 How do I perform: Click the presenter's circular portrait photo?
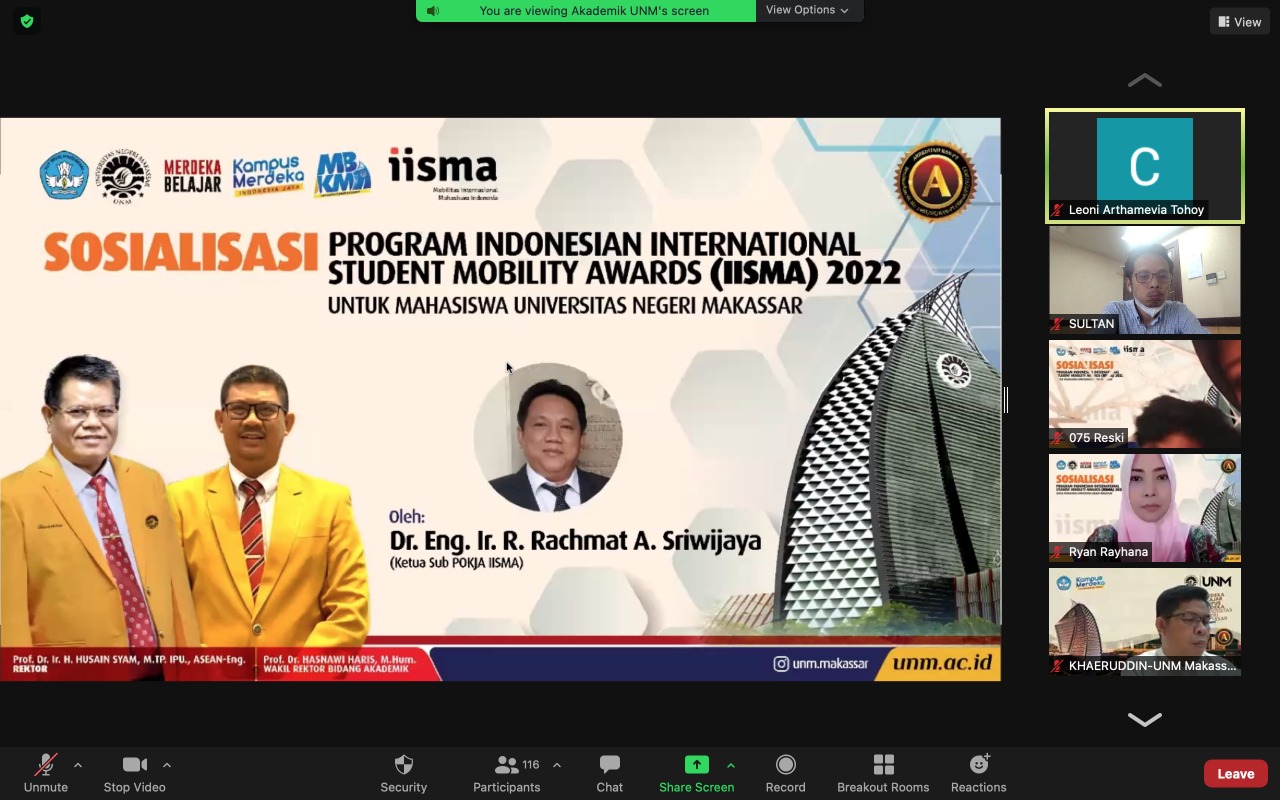548,437
